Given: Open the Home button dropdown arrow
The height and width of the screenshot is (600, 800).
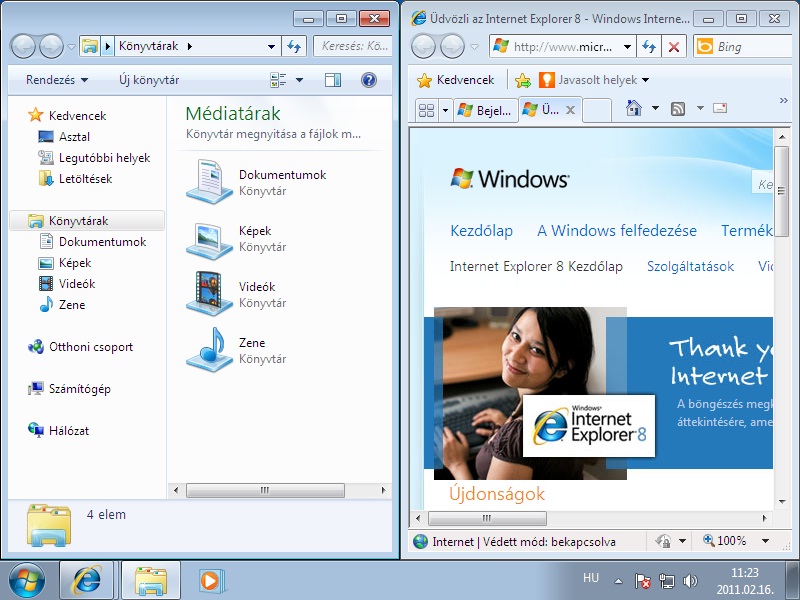Looking at the screenshot, I should pos(656,108).
